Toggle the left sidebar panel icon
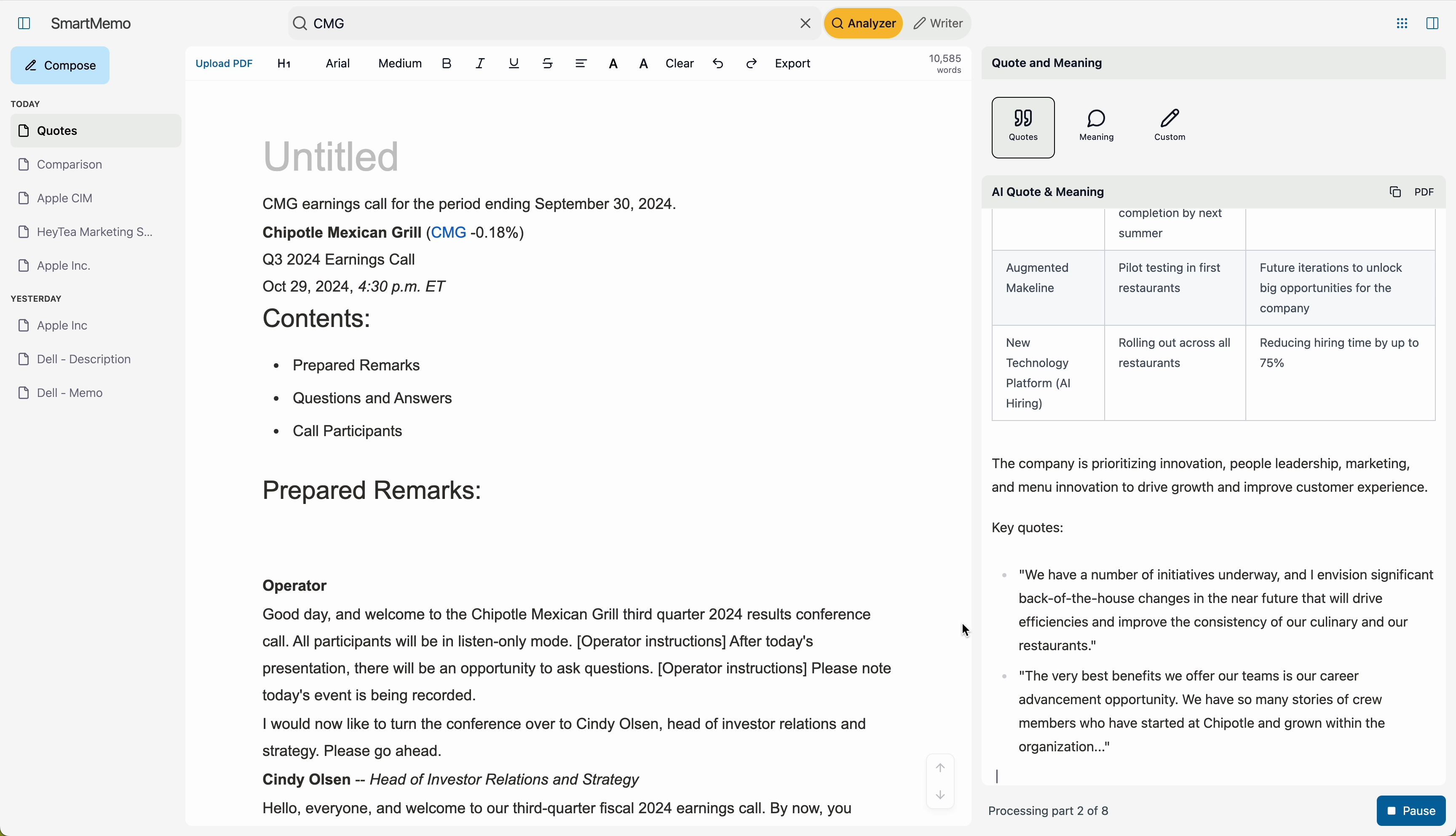 pyautogui.click(x=24, y=24)
